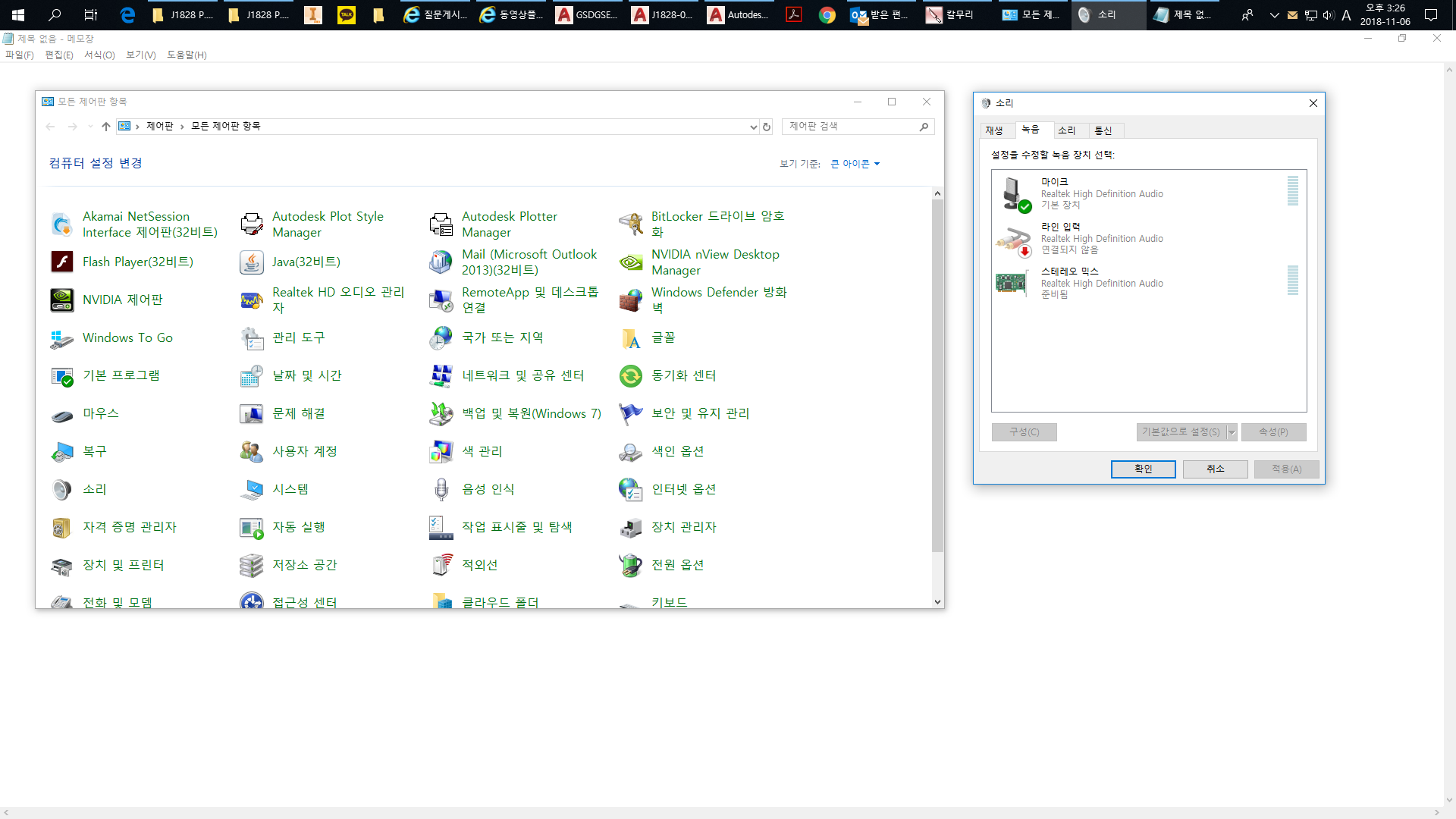Image resolution: width=1456 pixels, height=819 pixels.
Task: Open the 서식(O) menu in Notepad
Action: point(99,55)
